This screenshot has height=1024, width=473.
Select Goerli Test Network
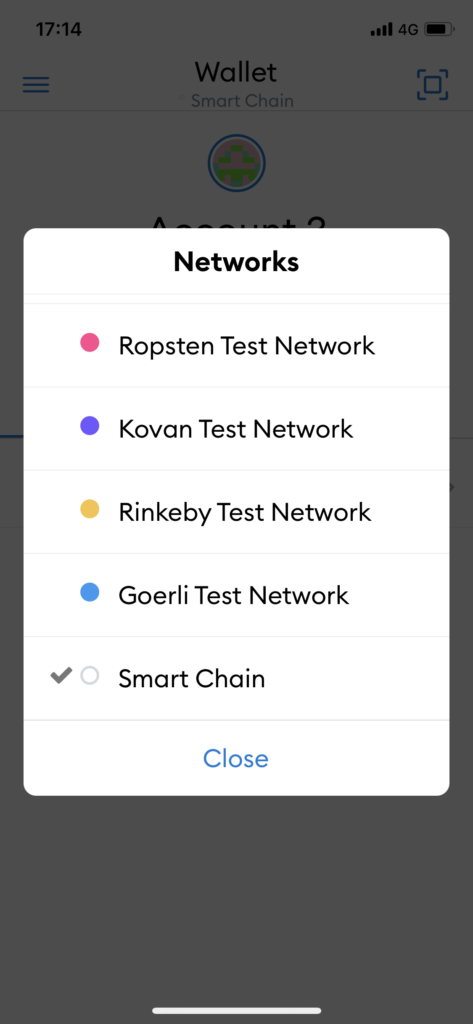tap(236, 595)
